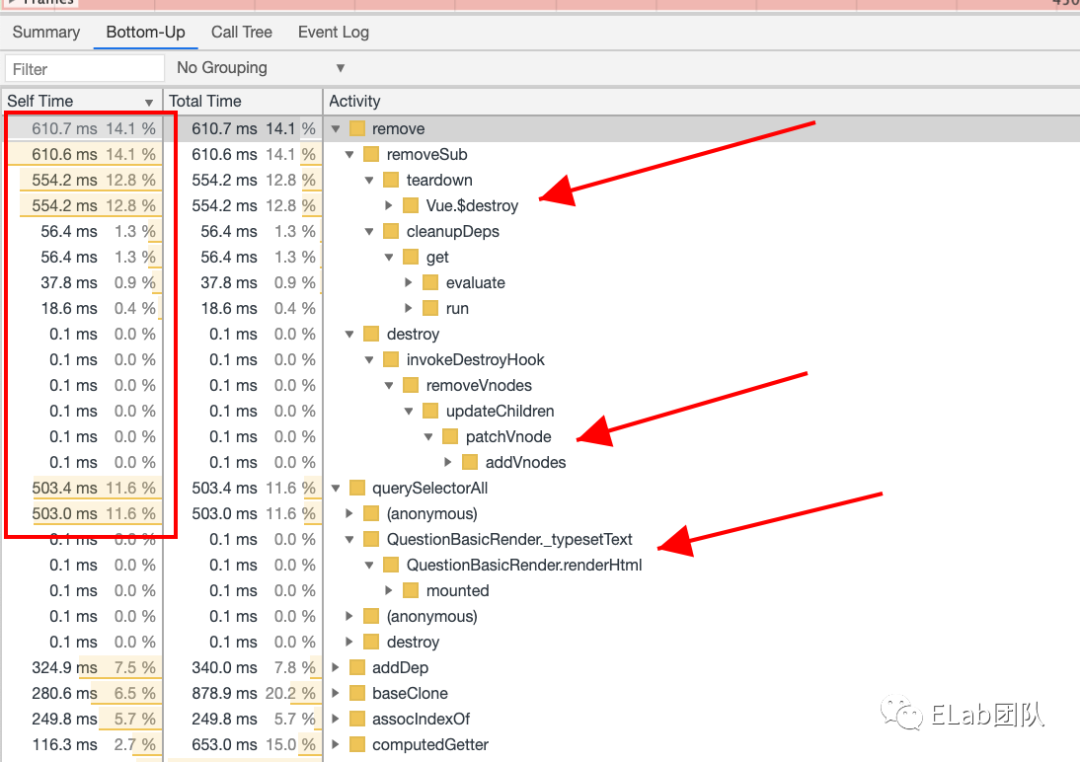Switch to the Summary tab

pos(46,32)
